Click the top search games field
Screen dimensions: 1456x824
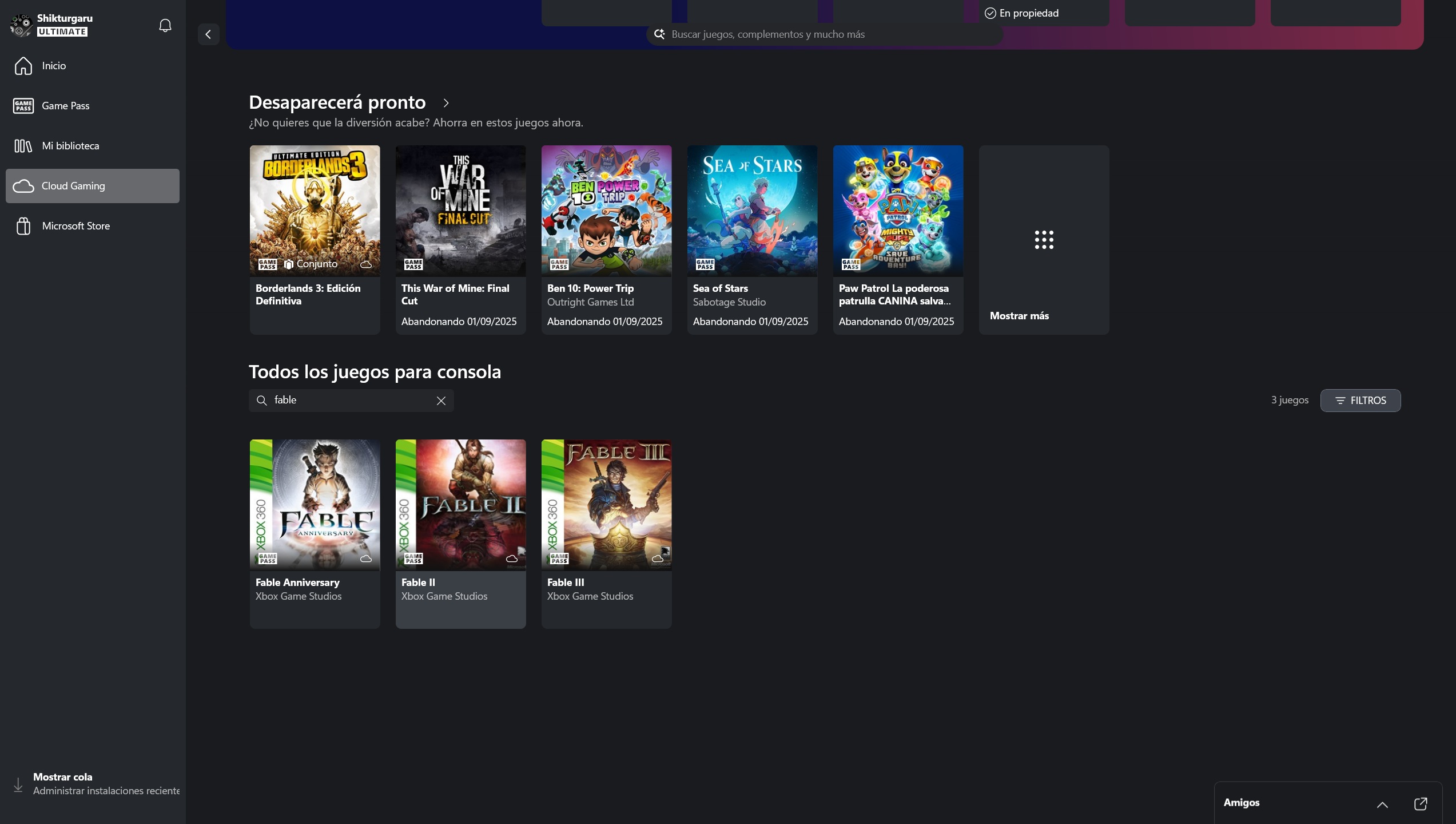point(824,34)
